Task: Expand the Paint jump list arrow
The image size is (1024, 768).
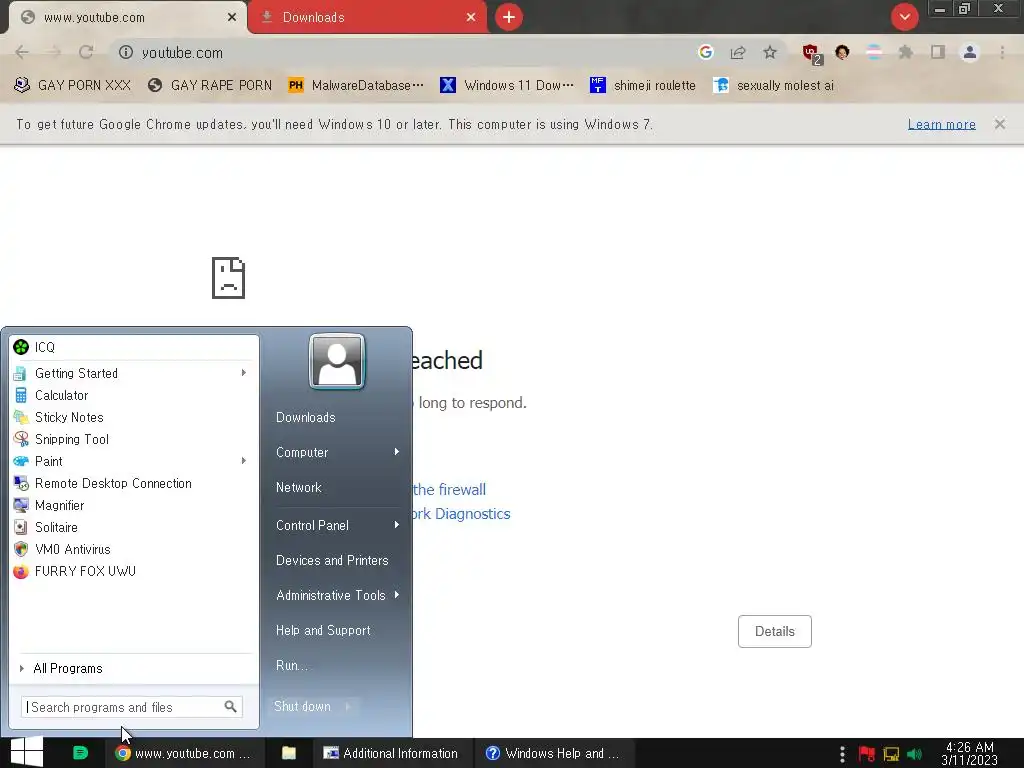Action: point(244,461)
